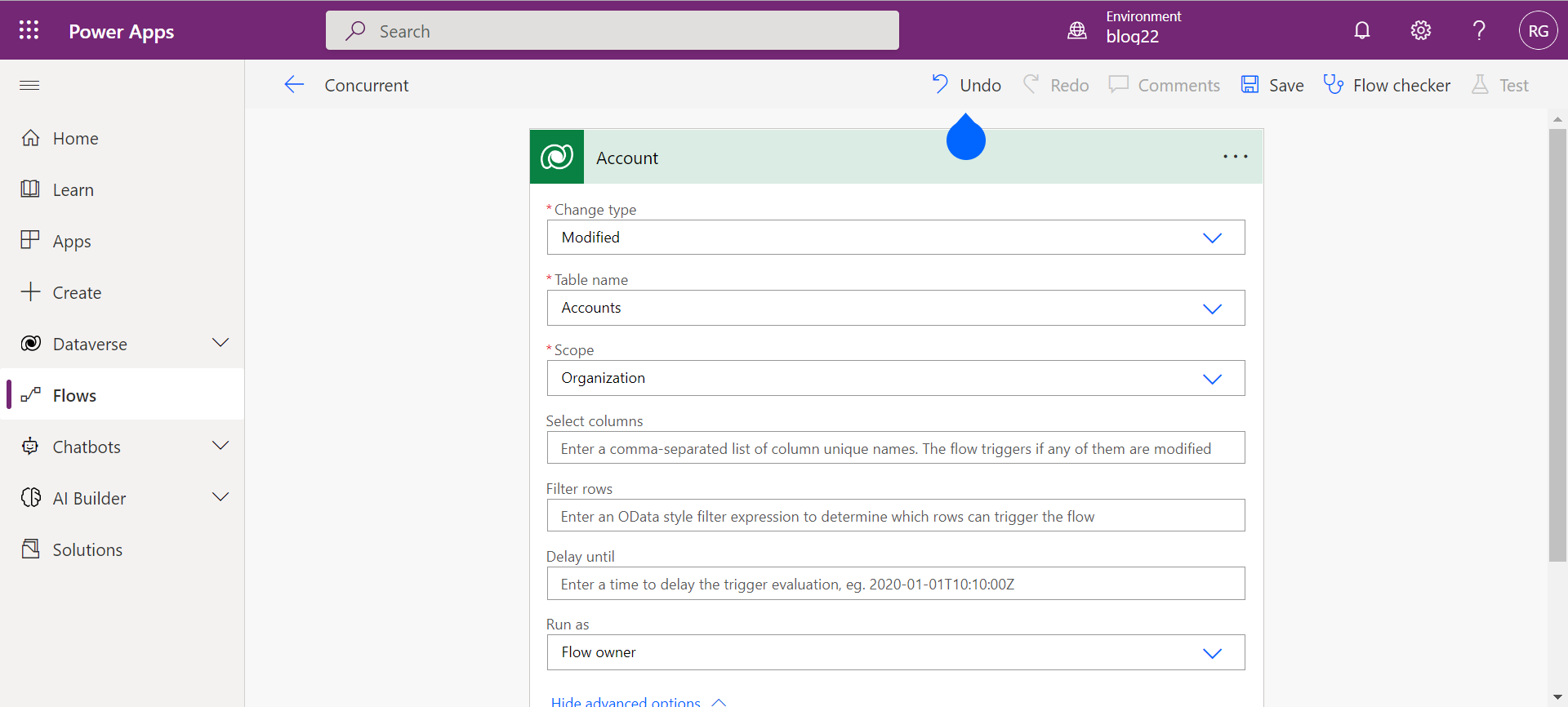Click the top Search box
This screenshot has width=1568, height=707.
coord(612,31)
